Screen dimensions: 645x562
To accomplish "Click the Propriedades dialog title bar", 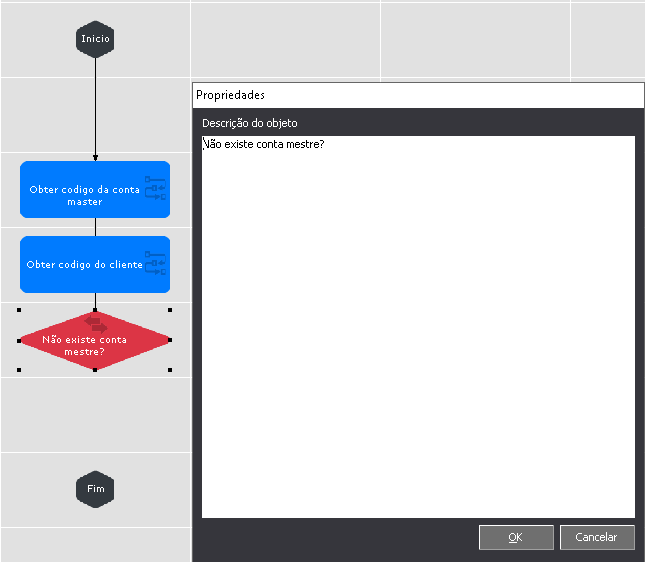I will click(x=418, y=95).
